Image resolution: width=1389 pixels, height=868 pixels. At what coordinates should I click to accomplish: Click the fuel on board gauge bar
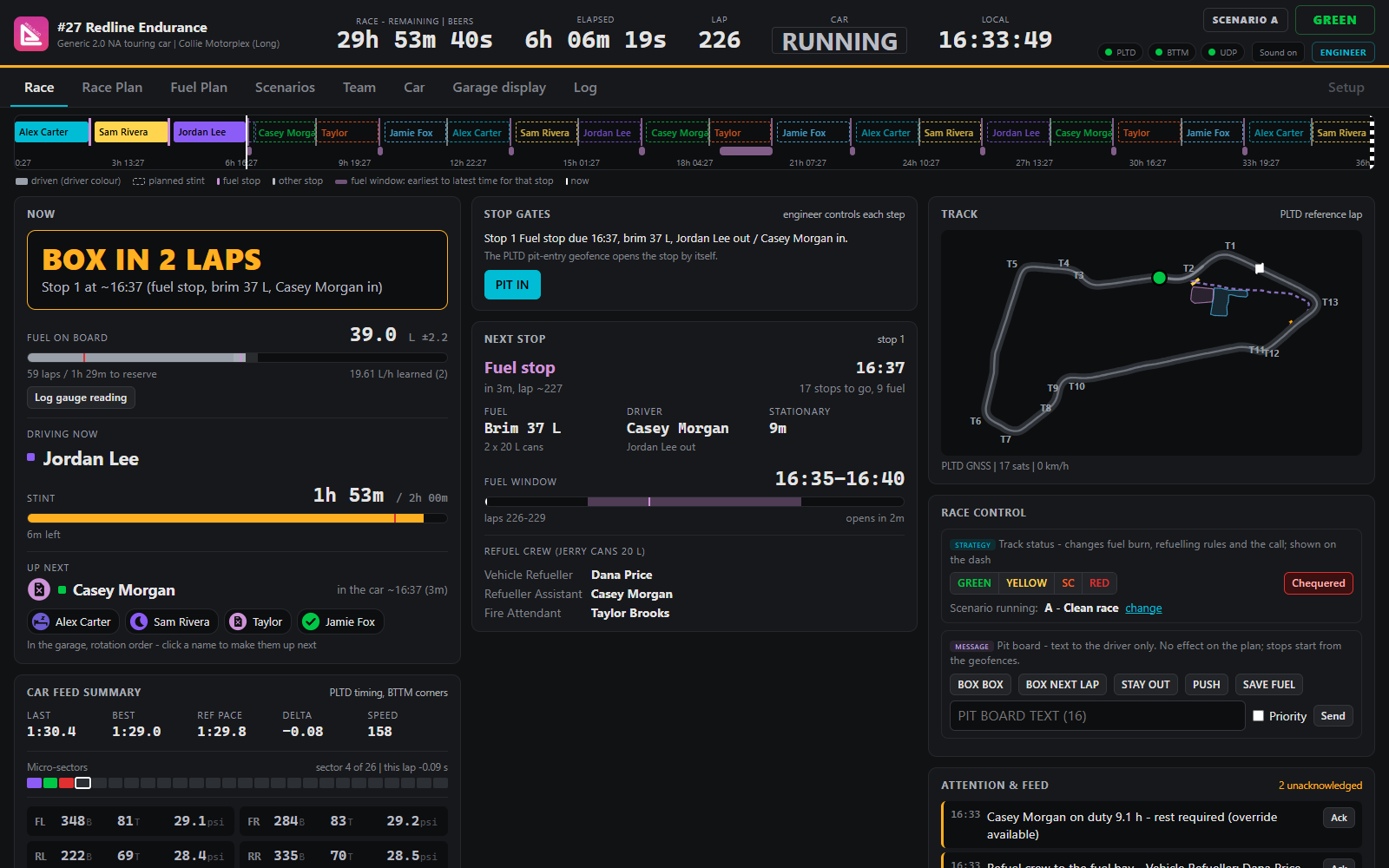(237, 358)
